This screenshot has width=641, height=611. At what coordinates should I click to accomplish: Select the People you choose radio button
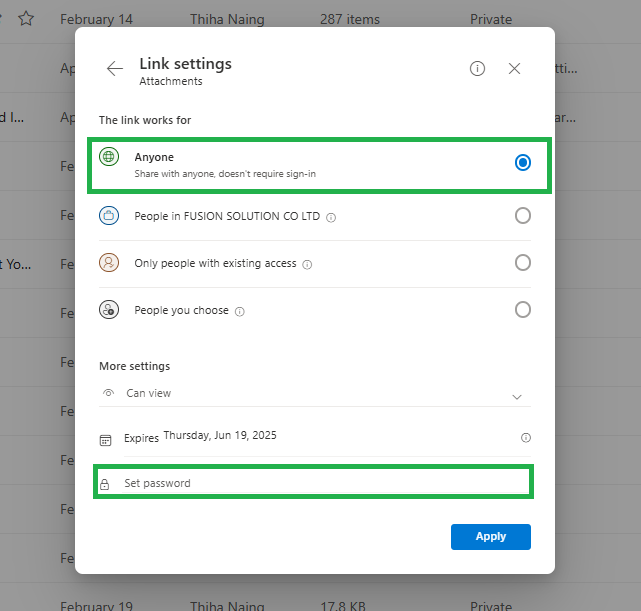[522, 309]
